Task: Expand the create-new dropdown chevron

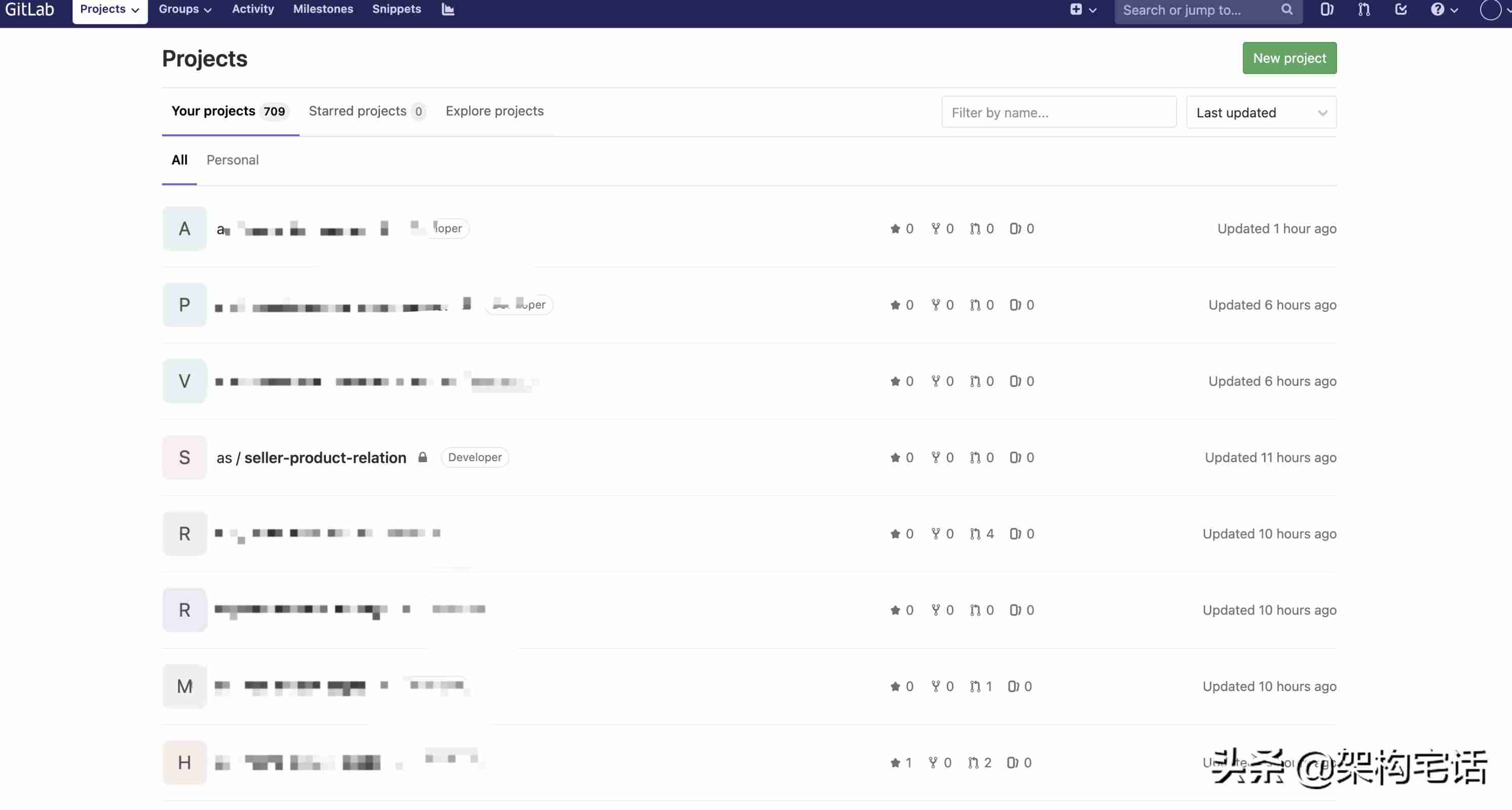Action: [1093, 10]
